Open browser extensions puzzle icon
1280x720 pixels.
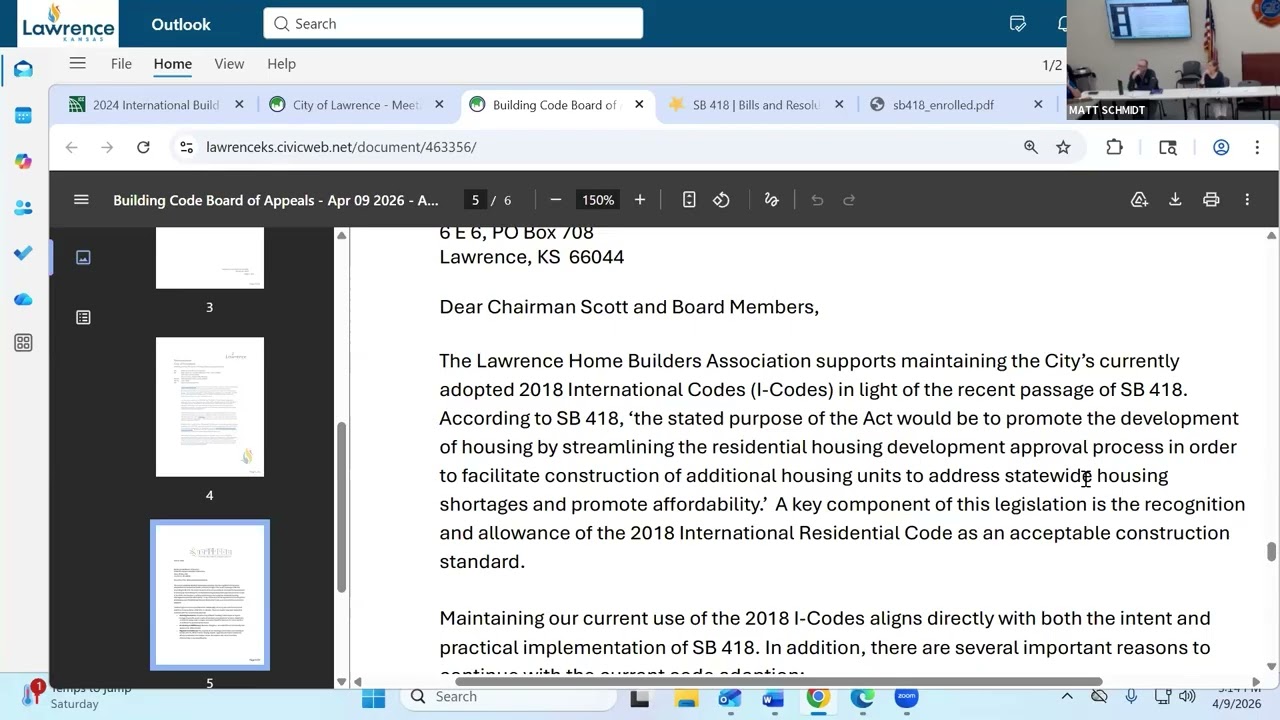coord(1114,147)
